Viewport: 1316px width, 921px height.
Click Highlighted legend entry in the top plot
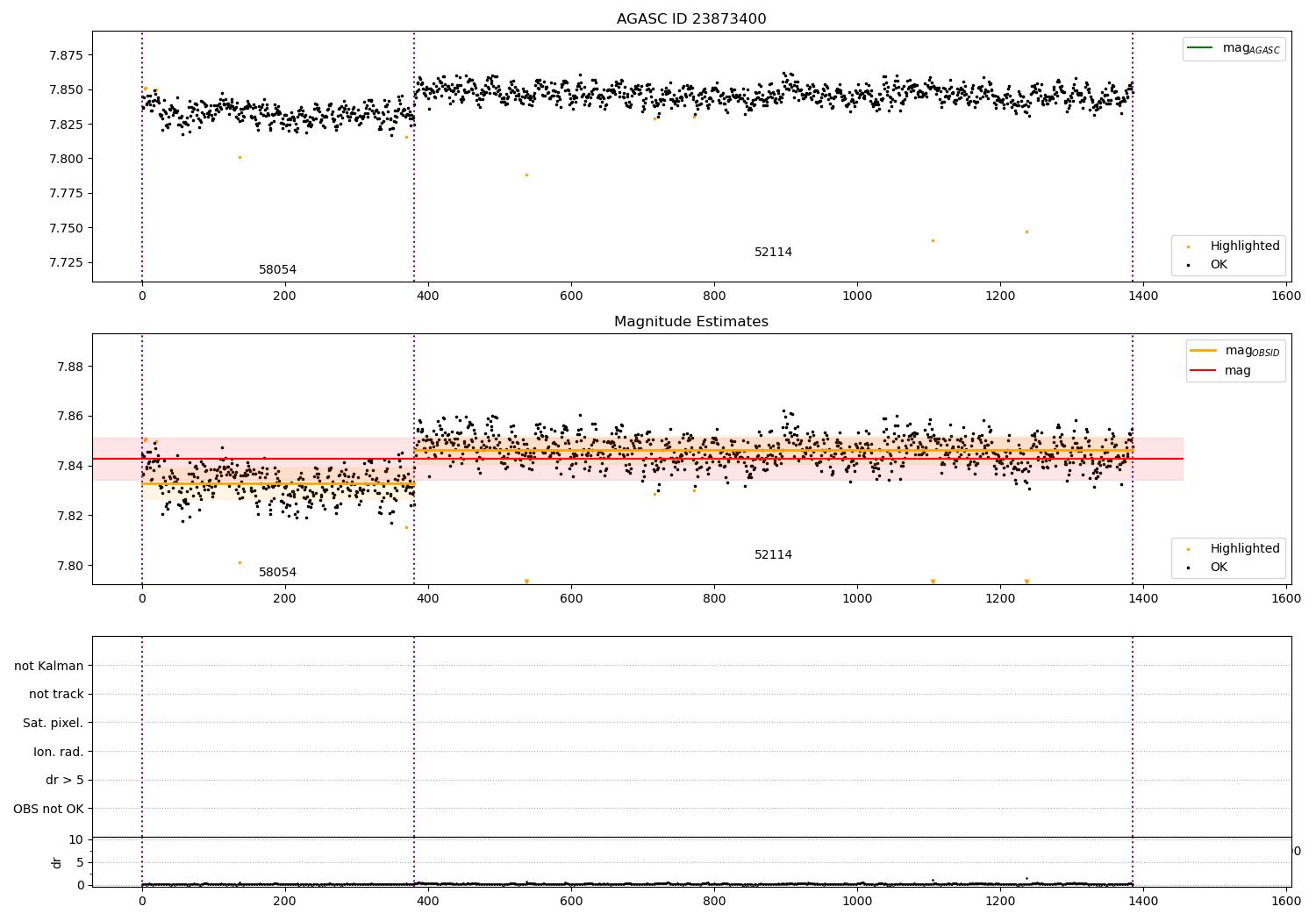point(1245,246)
